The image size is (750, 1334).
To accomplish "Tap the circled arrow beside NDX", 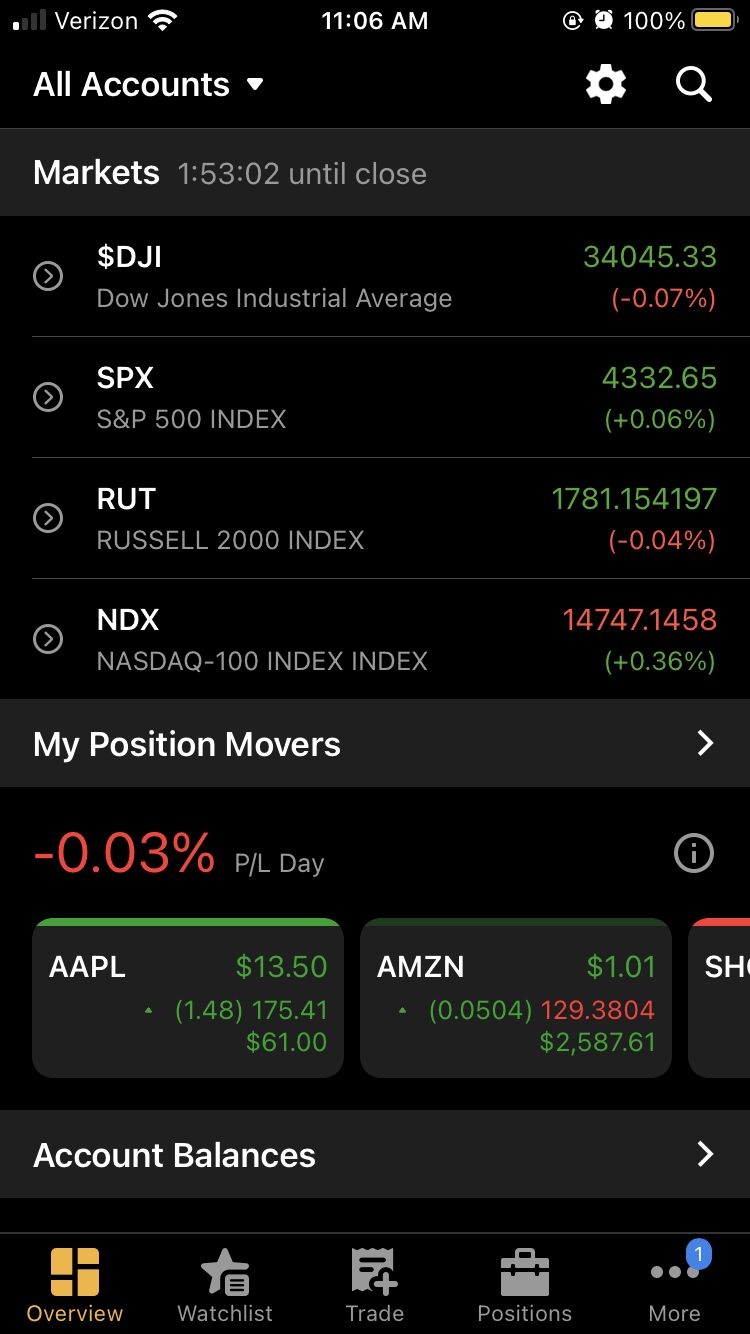I will coord(48,639).
